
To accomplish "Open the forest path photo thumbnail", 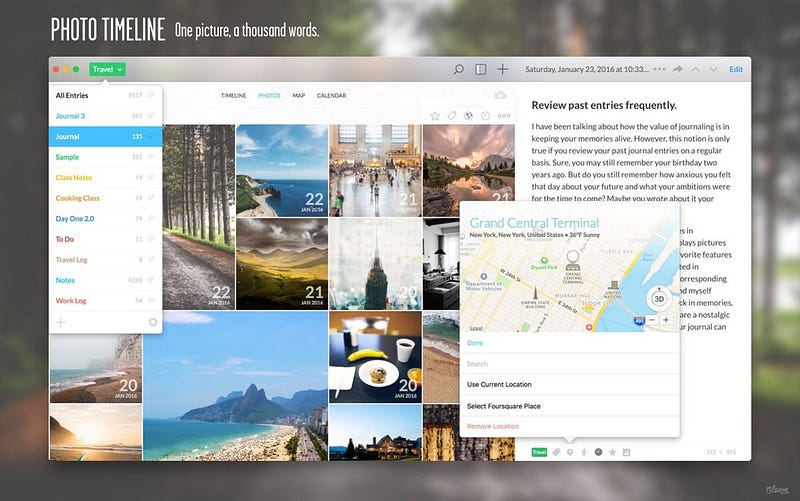I will pyautogui.click(x=199, y=217).
